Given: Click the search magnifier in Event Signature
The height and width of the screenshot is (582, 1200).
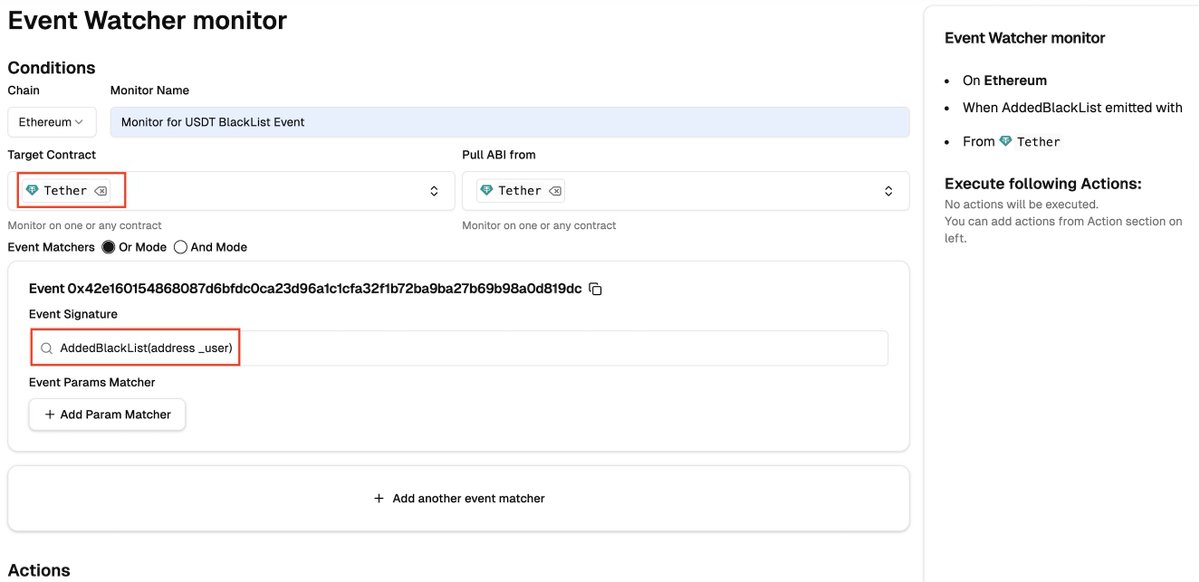Looking at the screenshot, I should coord(46,348).
